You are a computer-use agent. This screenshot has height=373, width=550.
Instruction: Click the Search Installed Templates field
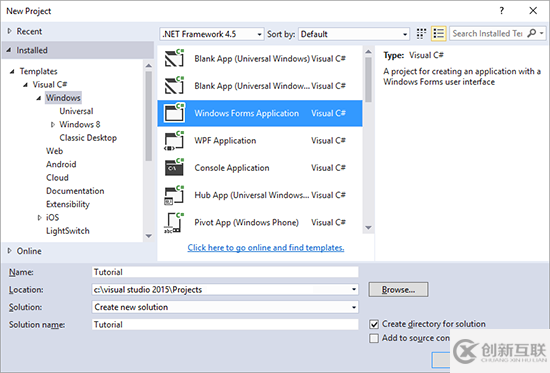[488, 33]
